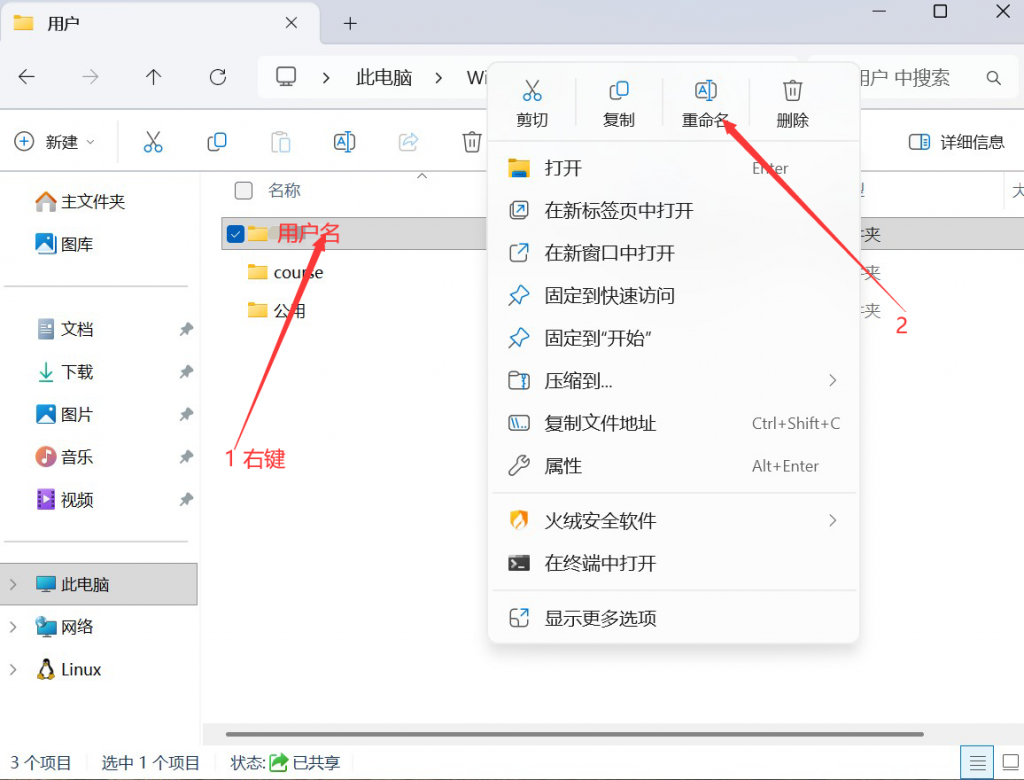Expand the Linux tree node

tap(13, 670)
